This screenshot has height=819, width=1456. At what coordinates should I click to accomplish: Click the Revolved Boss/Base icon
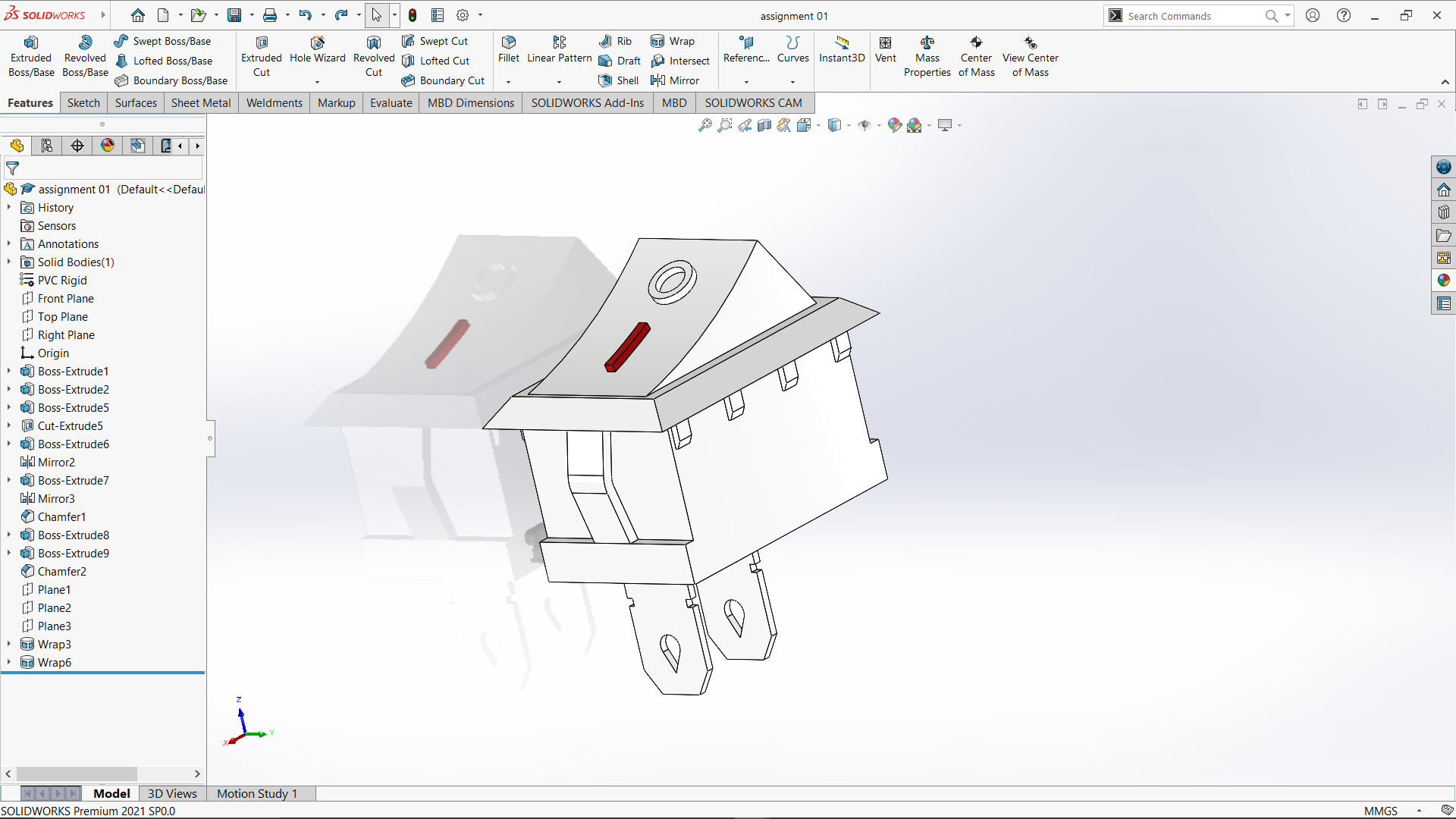click(x=85, y=56)
